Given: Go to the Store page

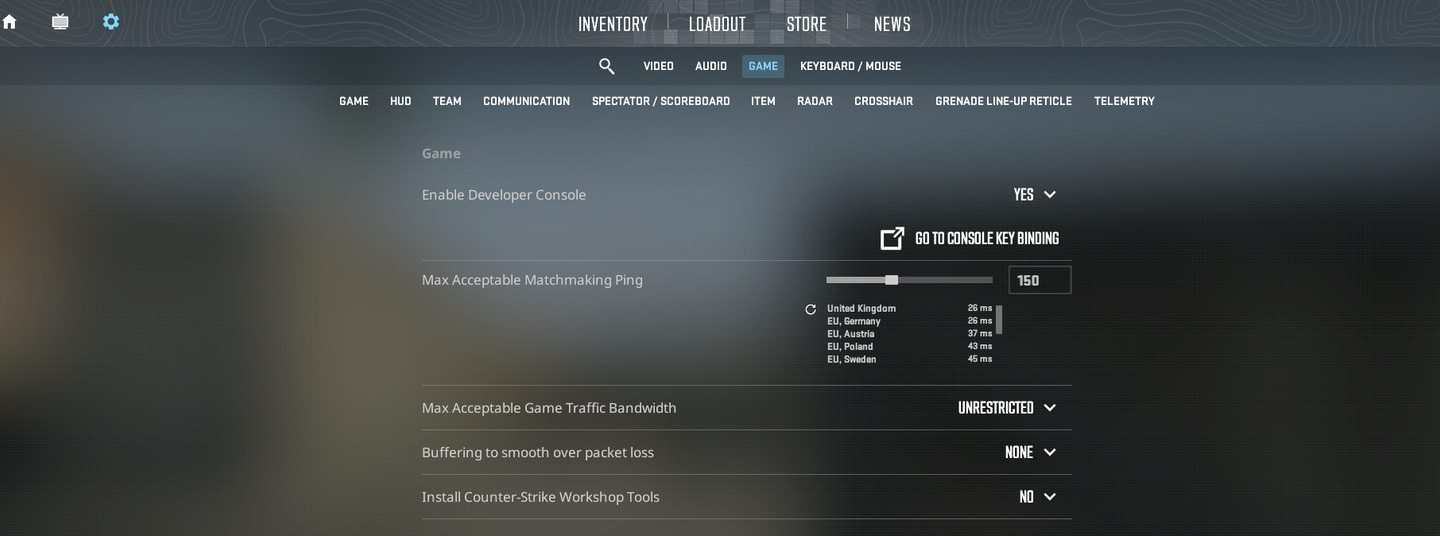Looking at the screenshot, I should coord(806,24).
